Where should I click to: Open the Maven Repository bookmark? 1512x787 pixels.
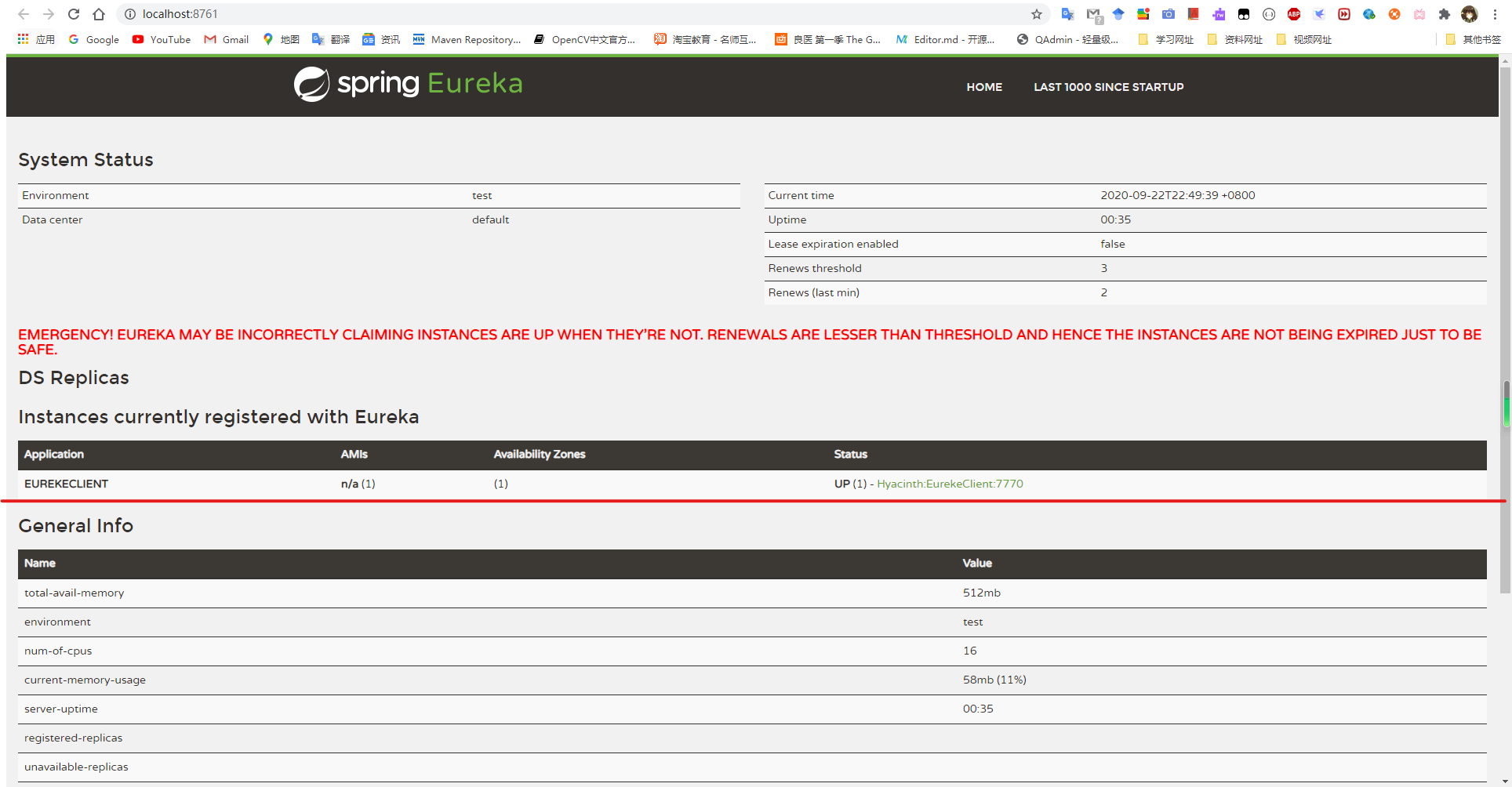tap(467, 39)
